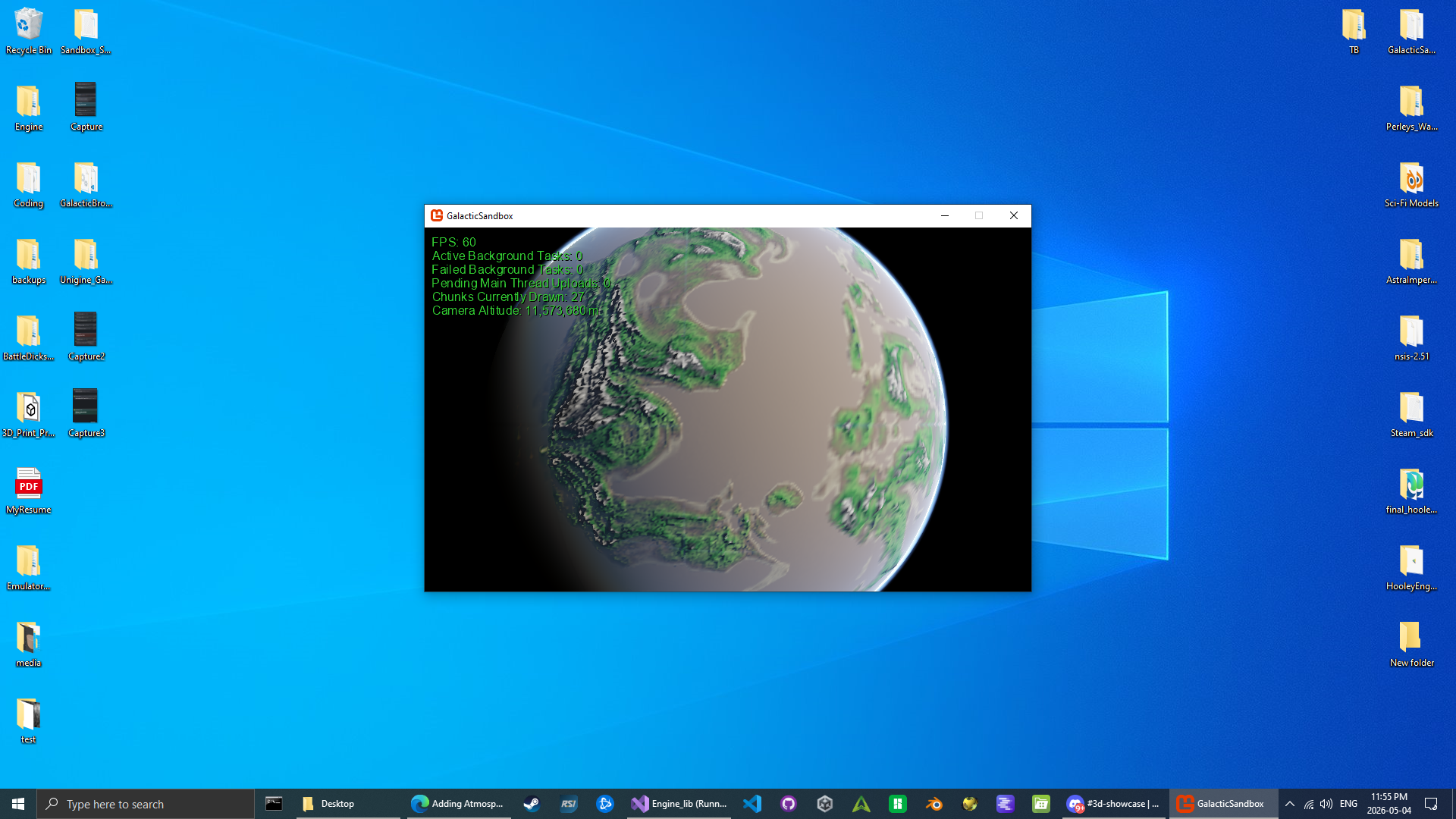The height and width of the screenshot is (819, 1456).
Task: Click the ENG language indicator
Action: click(1348, 804)
